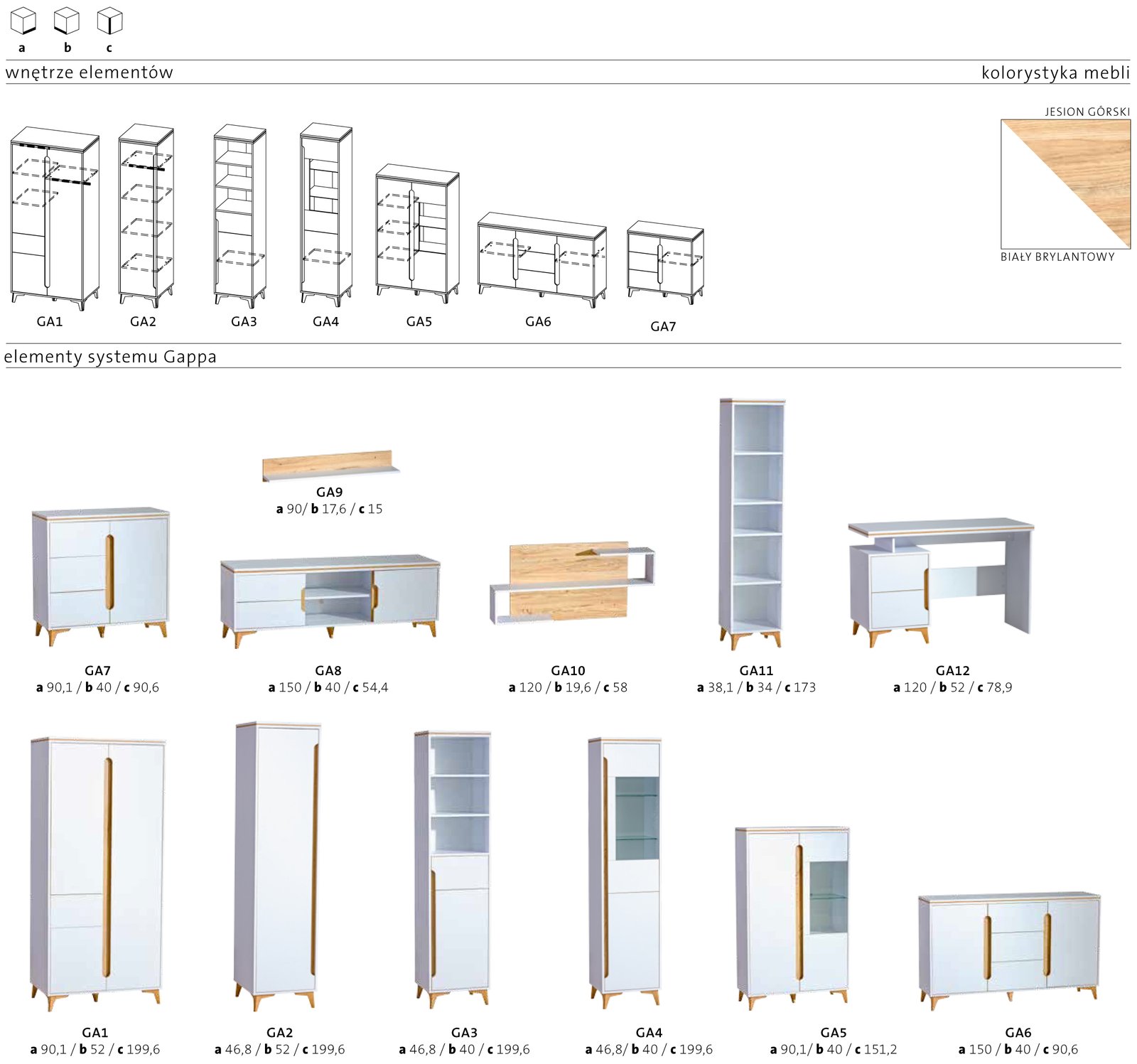The image size is (1137, 1064).
Task: Click the GA7 chest of drawers photo
Action: click(x=100, y=576)
